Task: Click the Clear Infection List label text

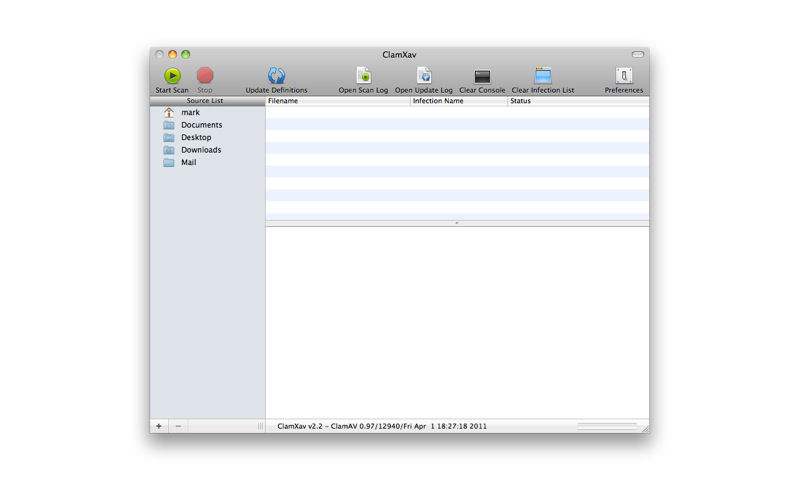Action: (543, 90)
